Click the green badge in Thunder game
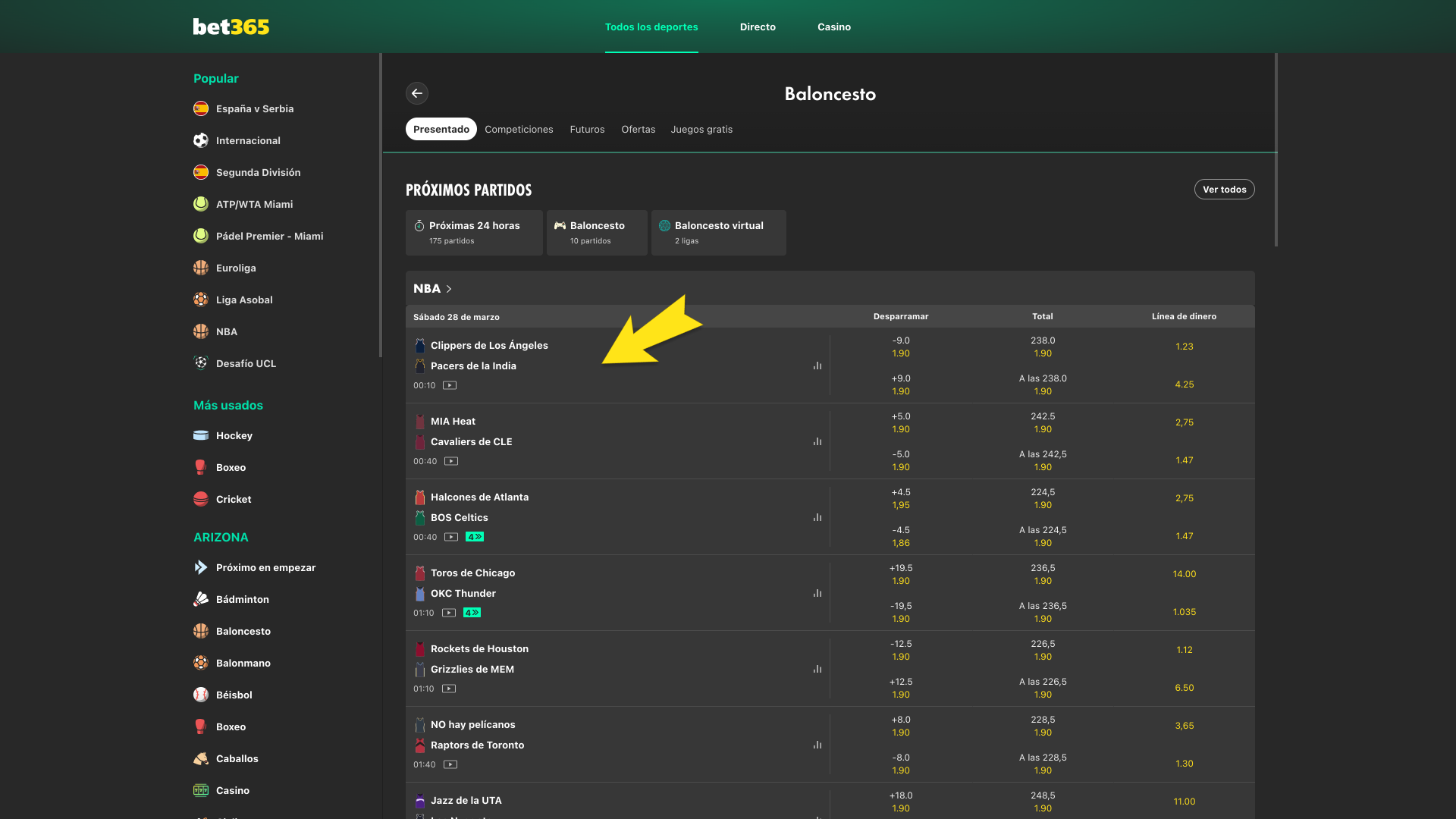Image resolution: width=1456 pixels, height=819 pixels. (472, 613)
